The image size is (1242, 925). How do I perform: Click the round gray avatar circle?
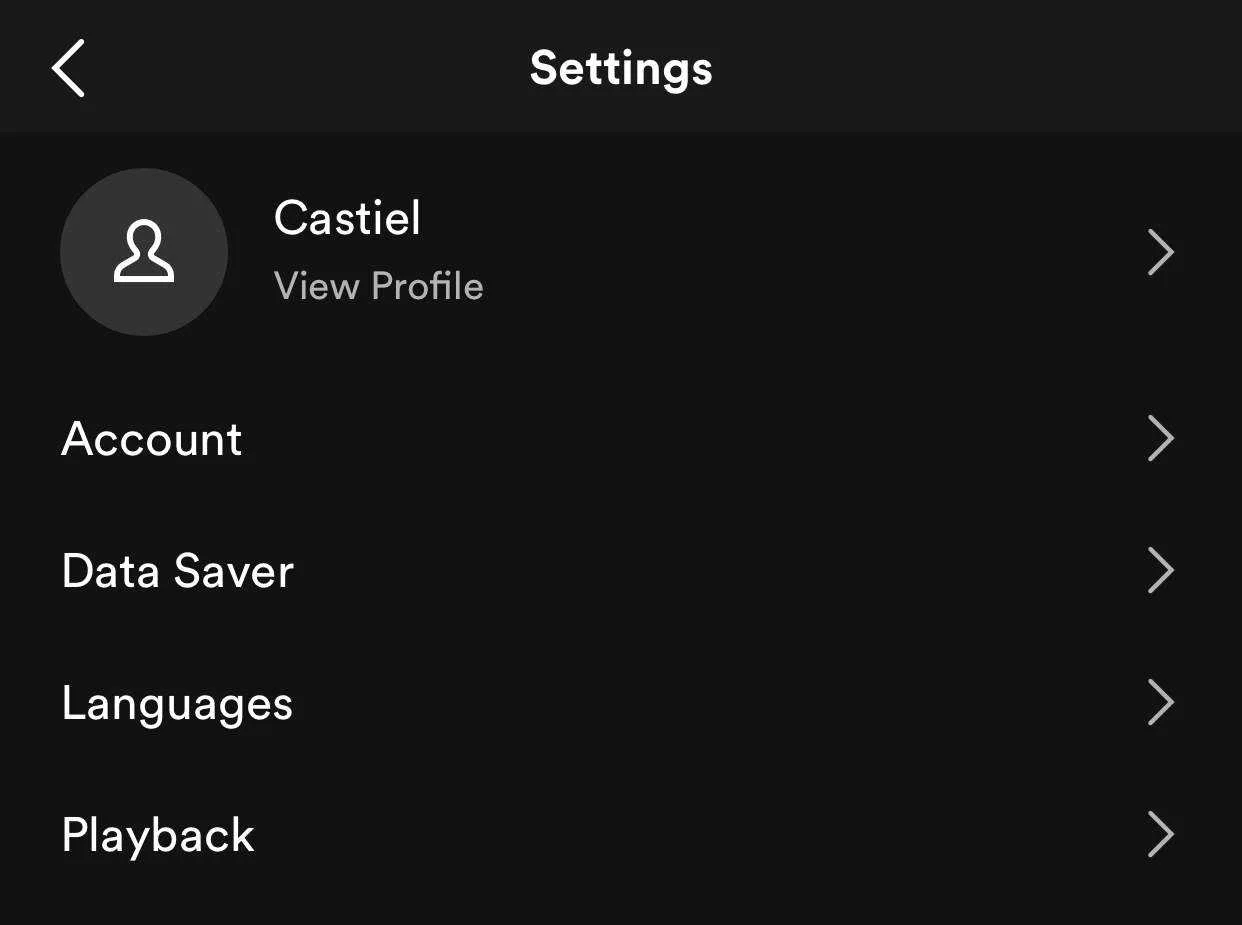(x=144, y=252)
